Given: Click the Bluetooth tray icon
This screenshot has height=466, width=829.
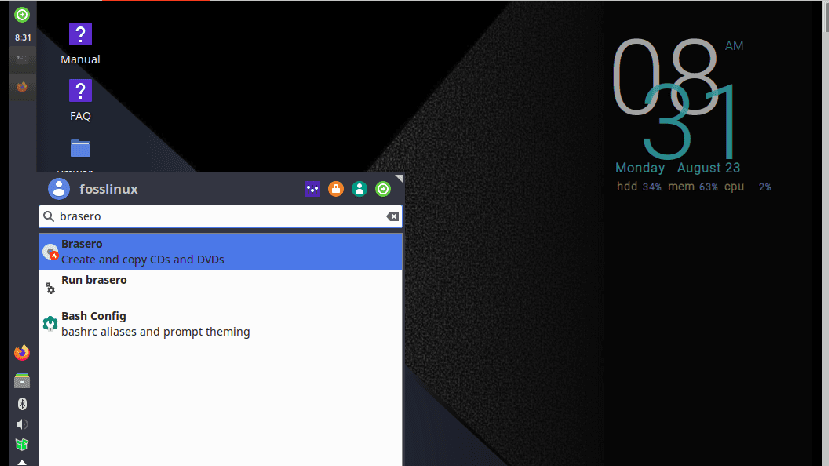Looking at the screenshot, I should [22, 404].
